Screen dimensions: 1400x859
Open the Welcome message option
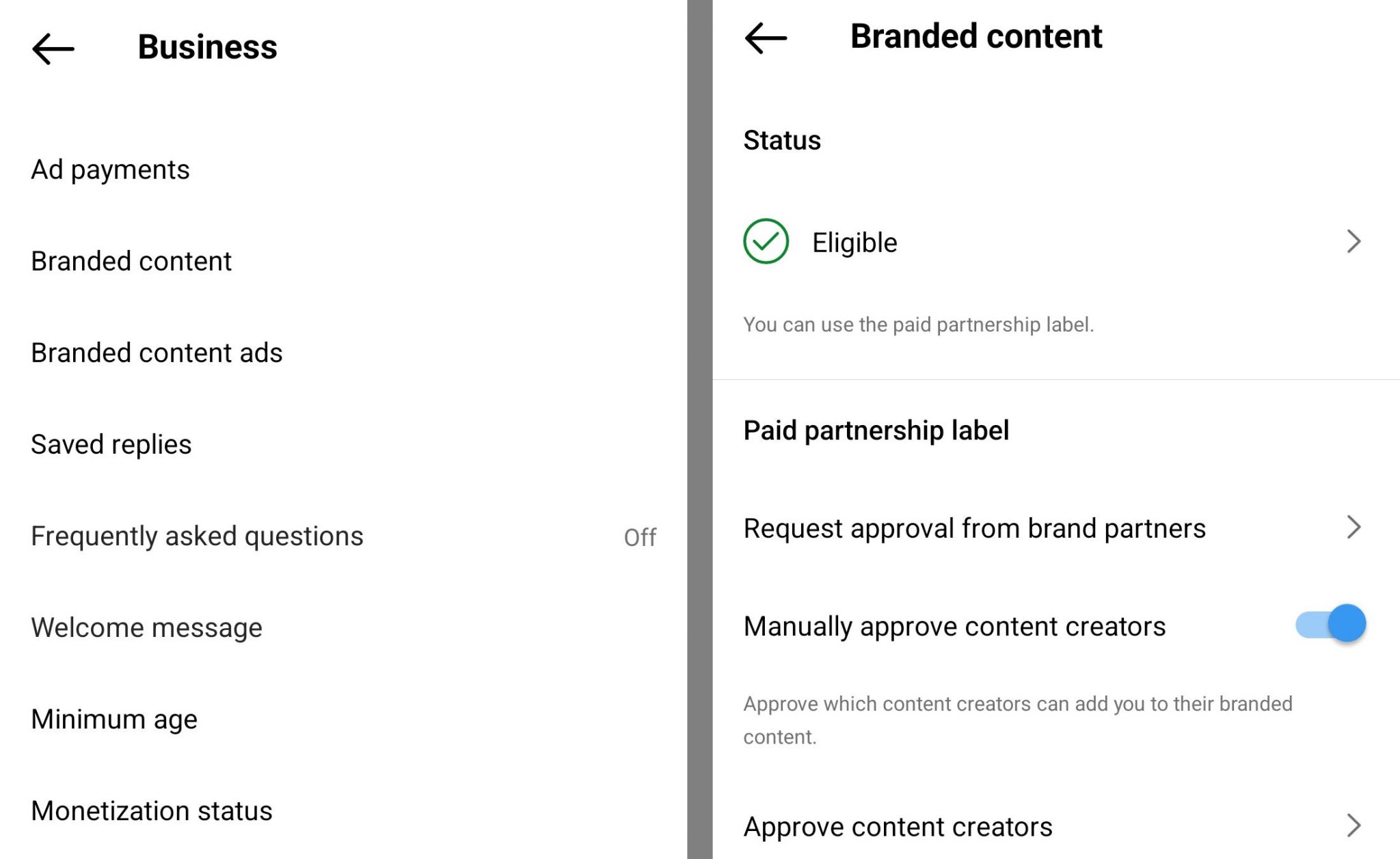(x=146, y=627)
